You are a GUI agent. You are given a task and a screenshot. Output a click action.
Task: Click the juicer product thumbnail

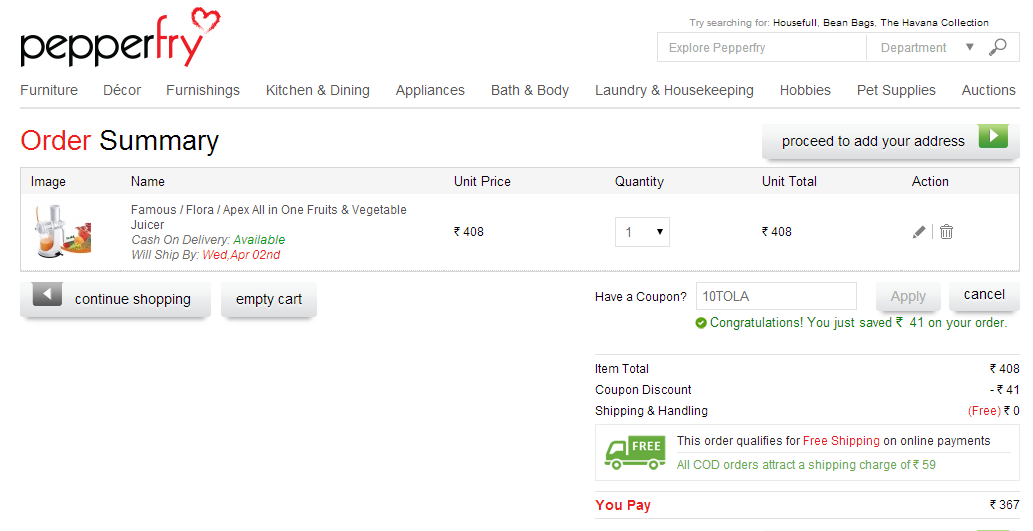pos(63,231)
